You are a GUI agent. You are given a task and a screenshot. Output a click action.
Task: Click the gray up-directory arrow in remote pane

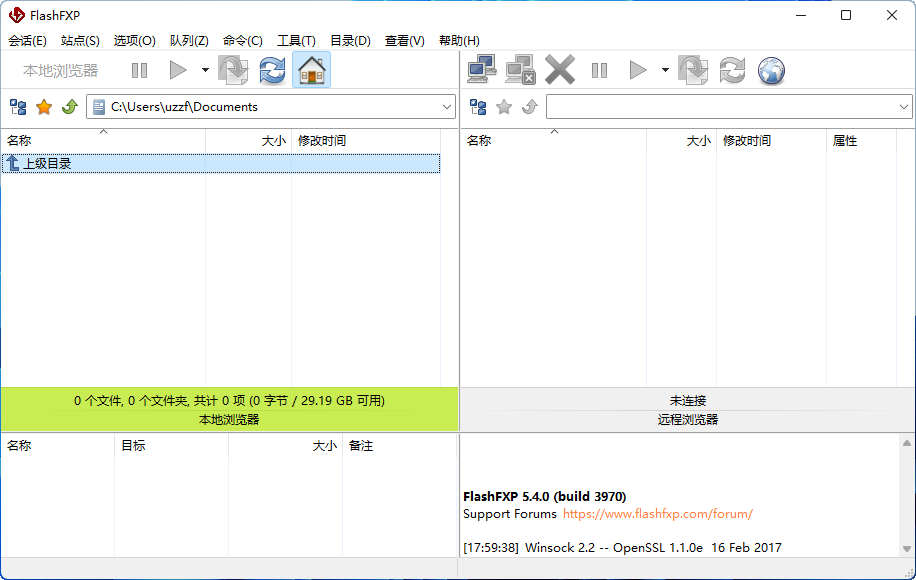(529, 107)
